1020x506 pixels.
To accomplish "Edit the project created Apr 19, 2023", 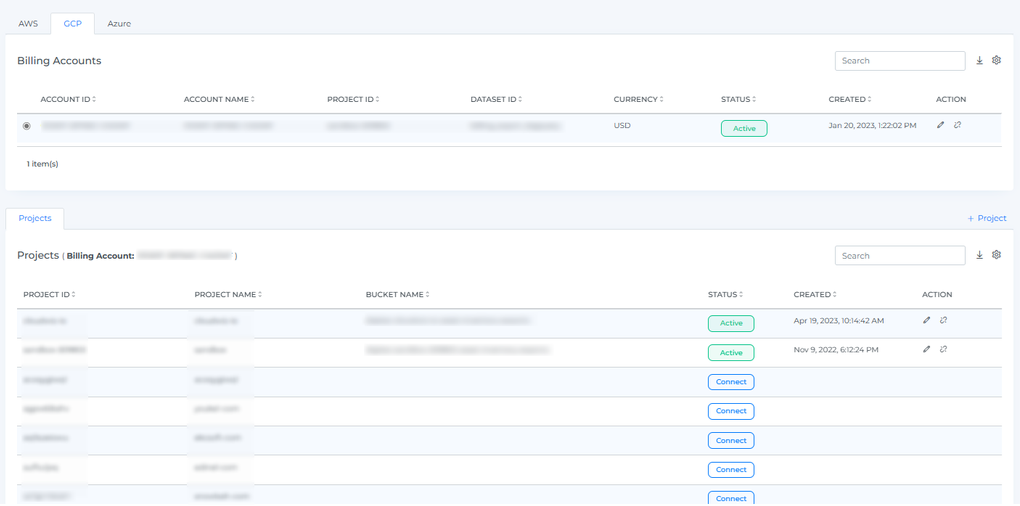I will click(x=927, y=321).
